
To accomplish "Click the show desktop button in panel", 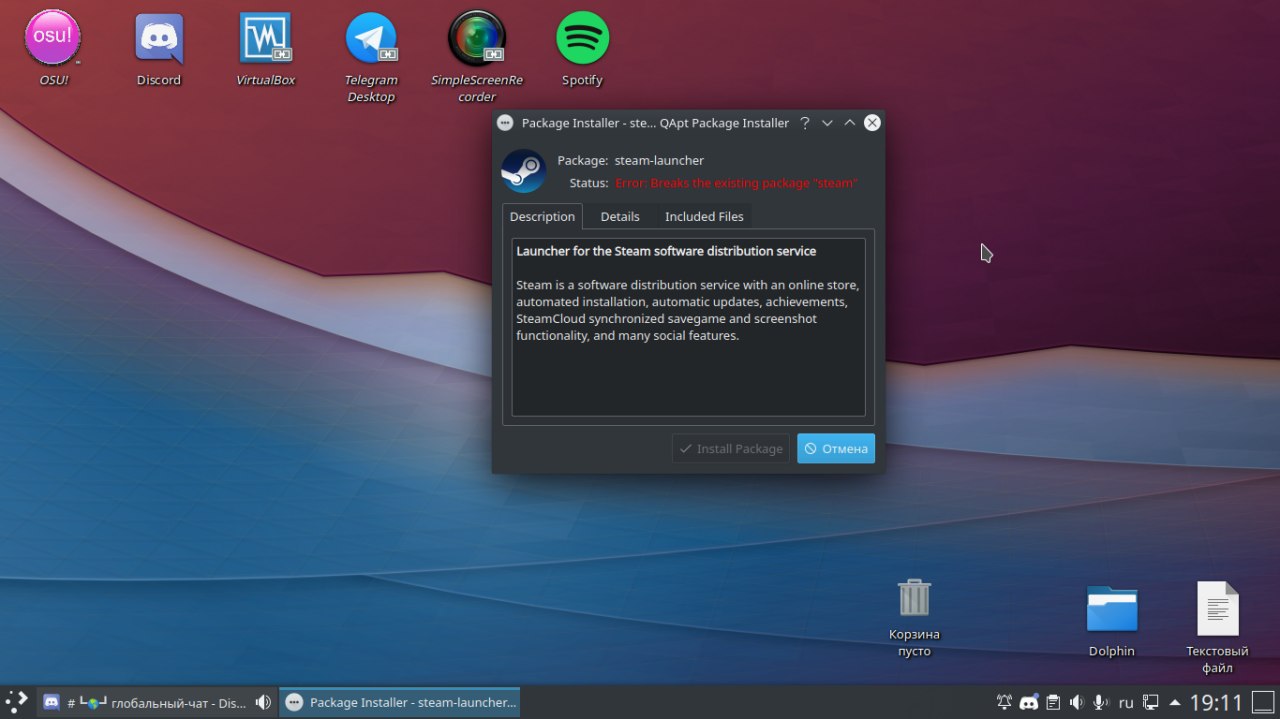I will tap(1264, 702).
